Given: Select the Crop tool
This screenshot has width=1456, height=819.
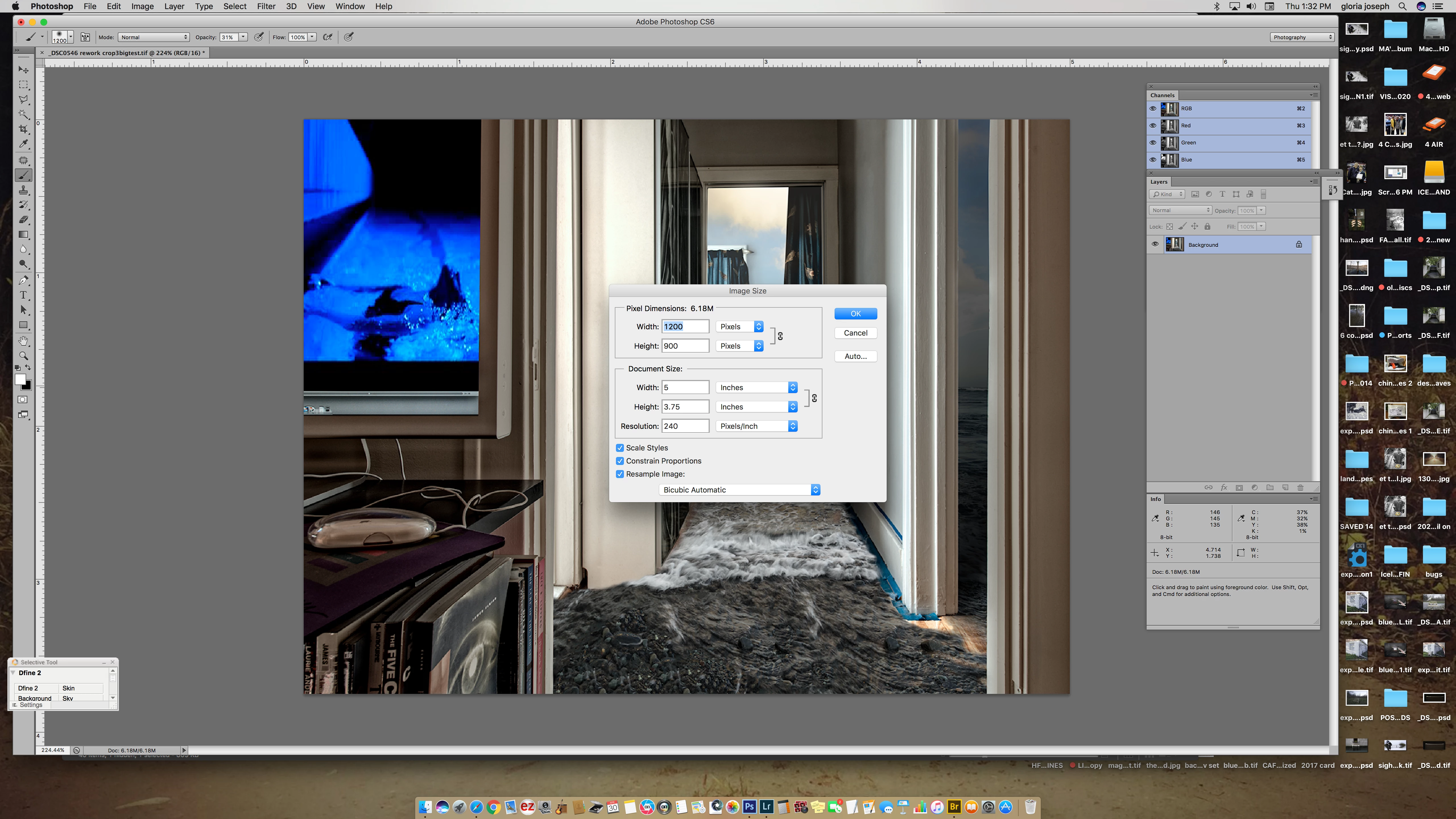Looking at the screenshot, I should [23, 129].
